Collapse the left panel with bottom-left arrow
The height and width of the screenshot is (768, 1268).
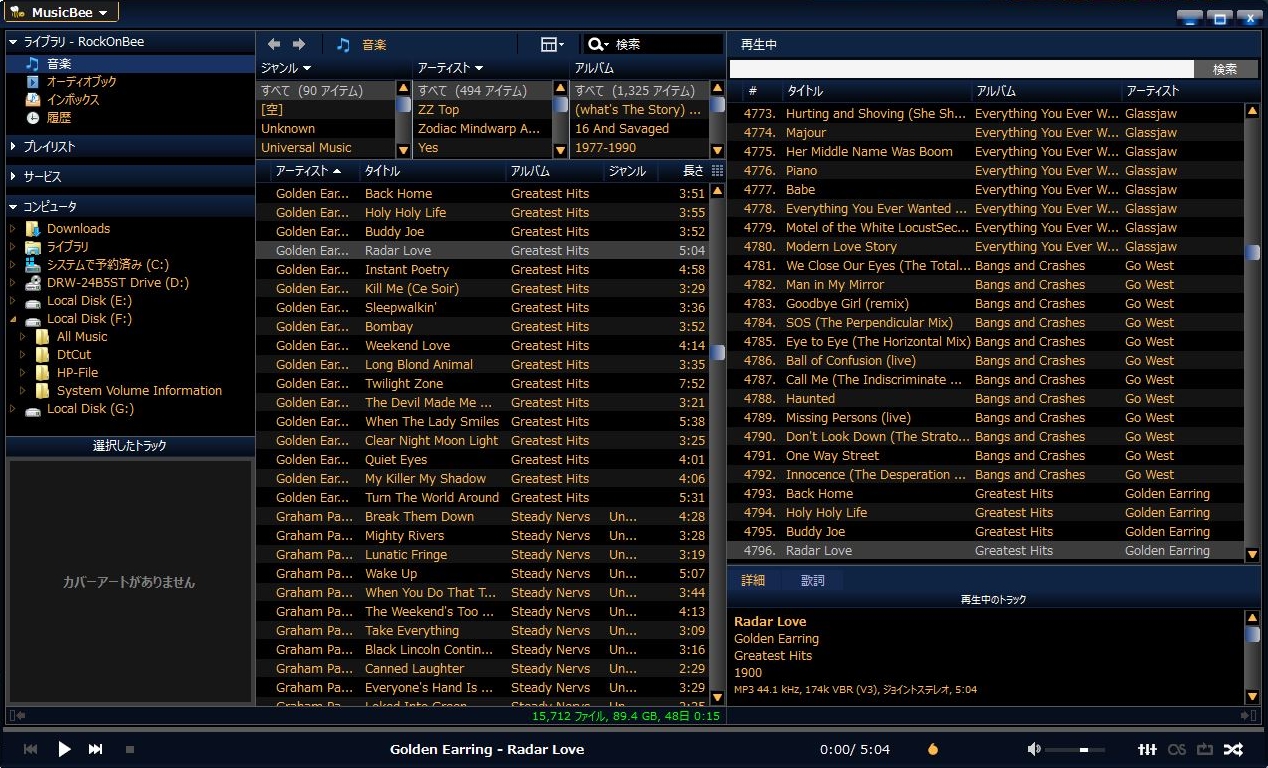click(16, 715)
